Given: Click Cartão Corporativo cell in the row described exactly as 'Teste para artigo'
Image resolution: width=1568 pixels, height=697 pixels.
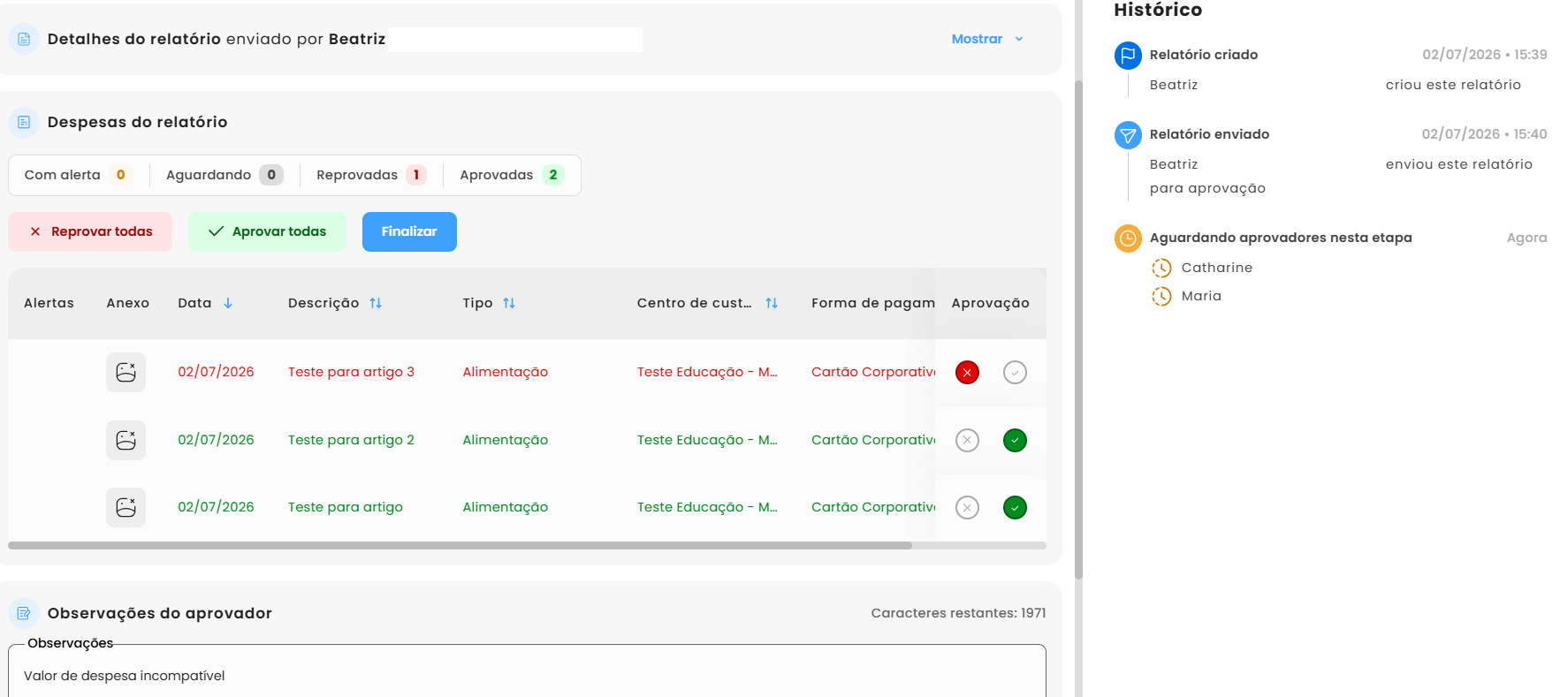Looking at the screenshot, I should click(872, 507).
